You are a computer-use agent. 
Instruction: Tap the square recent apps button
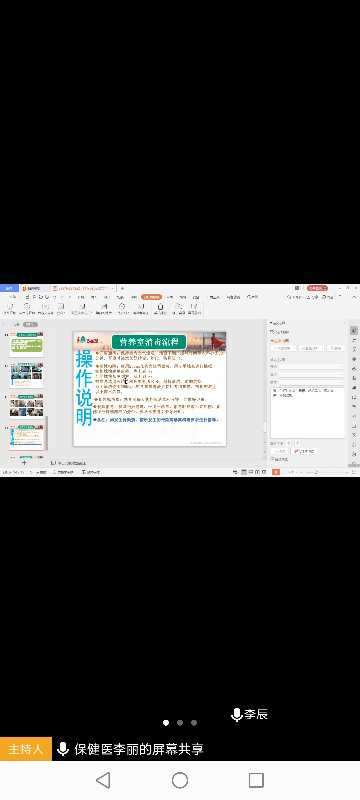pyautogui.click(x=256, y=780)
